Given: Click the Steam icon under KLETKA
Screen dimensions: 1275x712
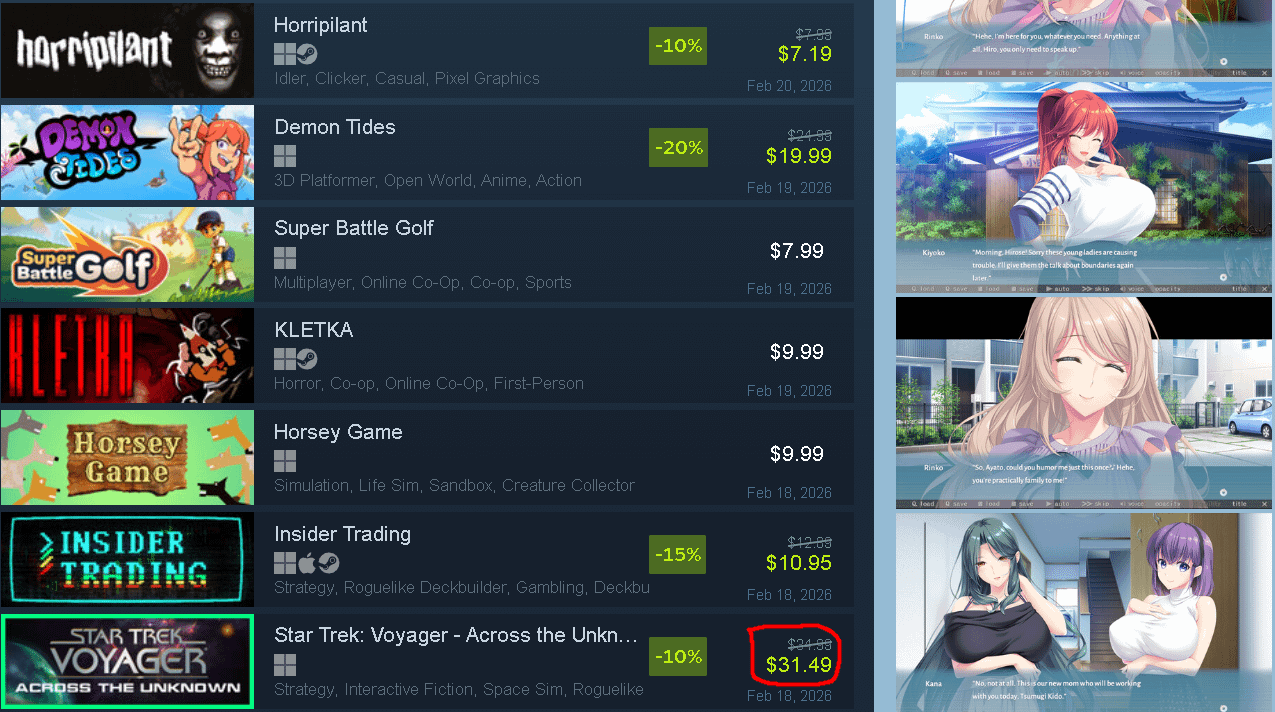Looking at the screenshot, I should point(308,359).
